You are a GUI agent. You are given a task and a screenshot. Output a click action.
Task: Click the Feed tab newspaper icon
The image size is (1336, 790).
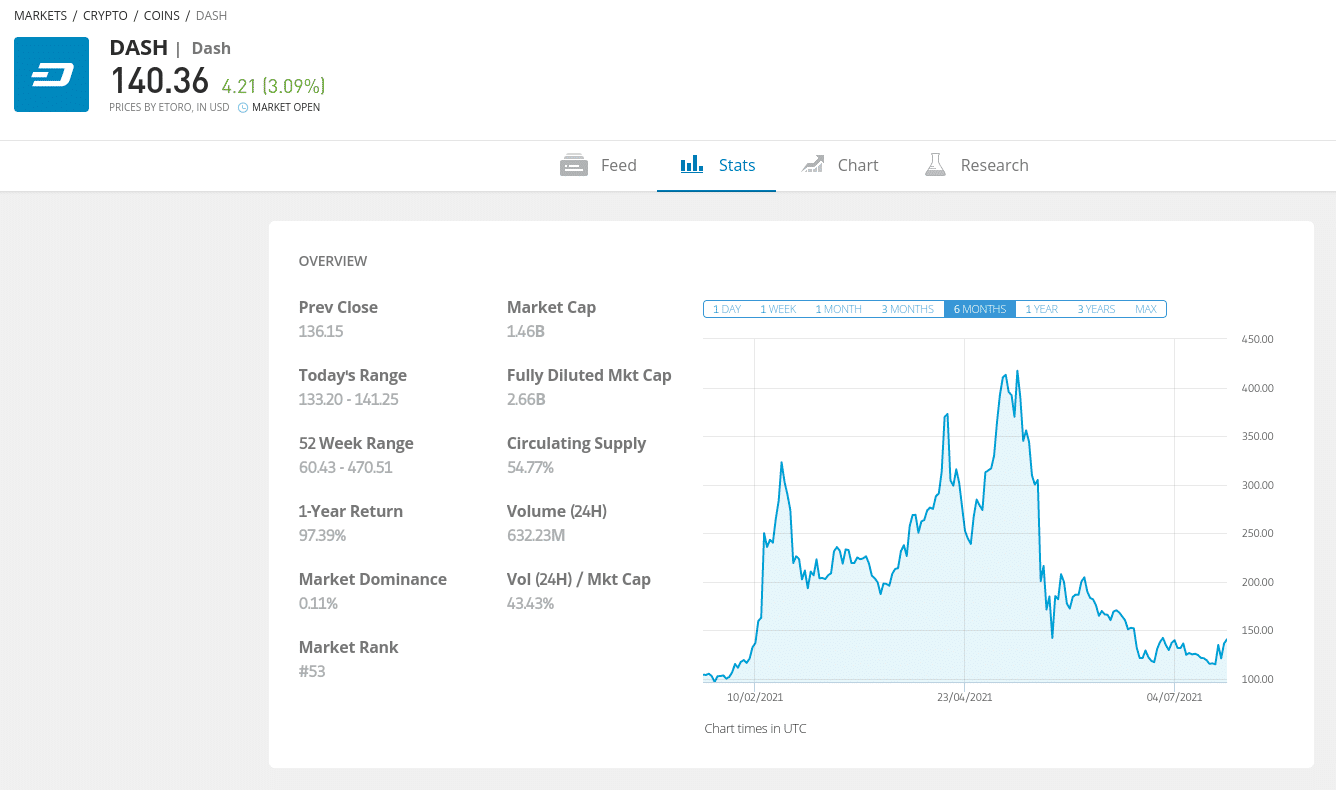(x=574, y=165)
